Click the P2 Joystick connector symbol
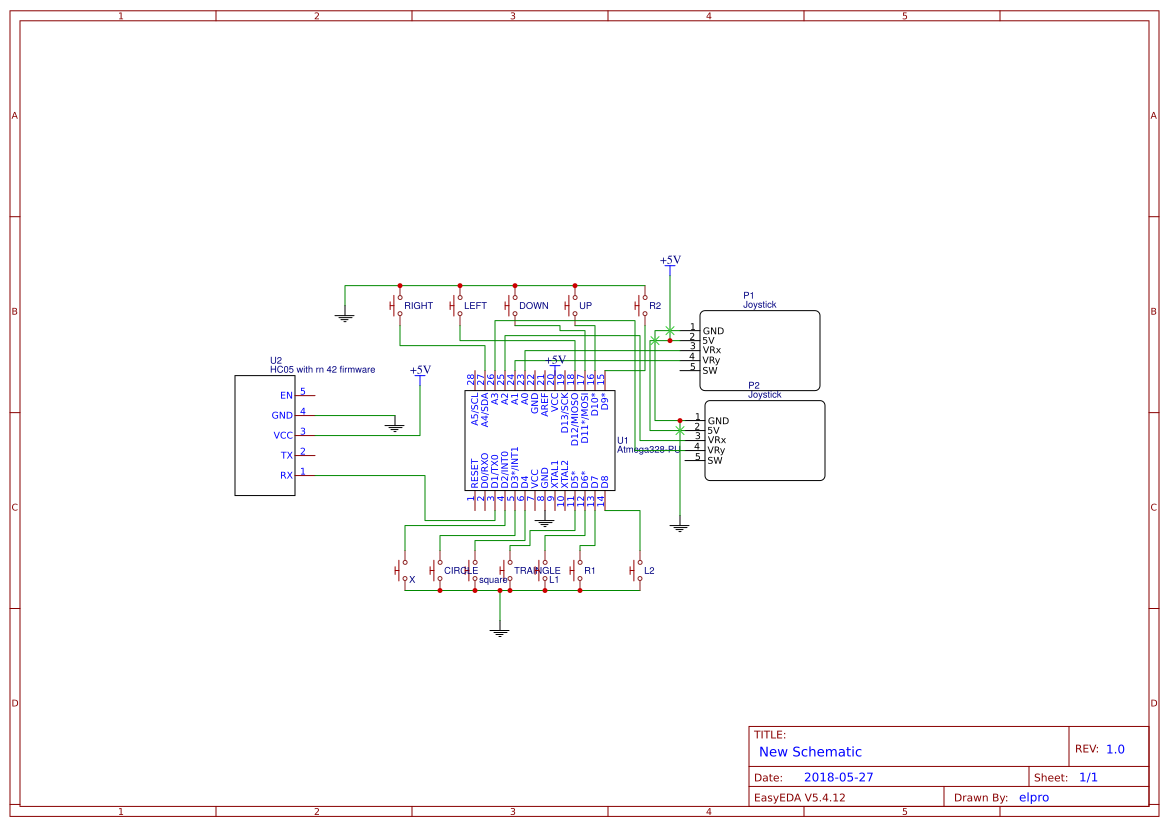Screen dimensions: 1169x827 pos(765,440)
